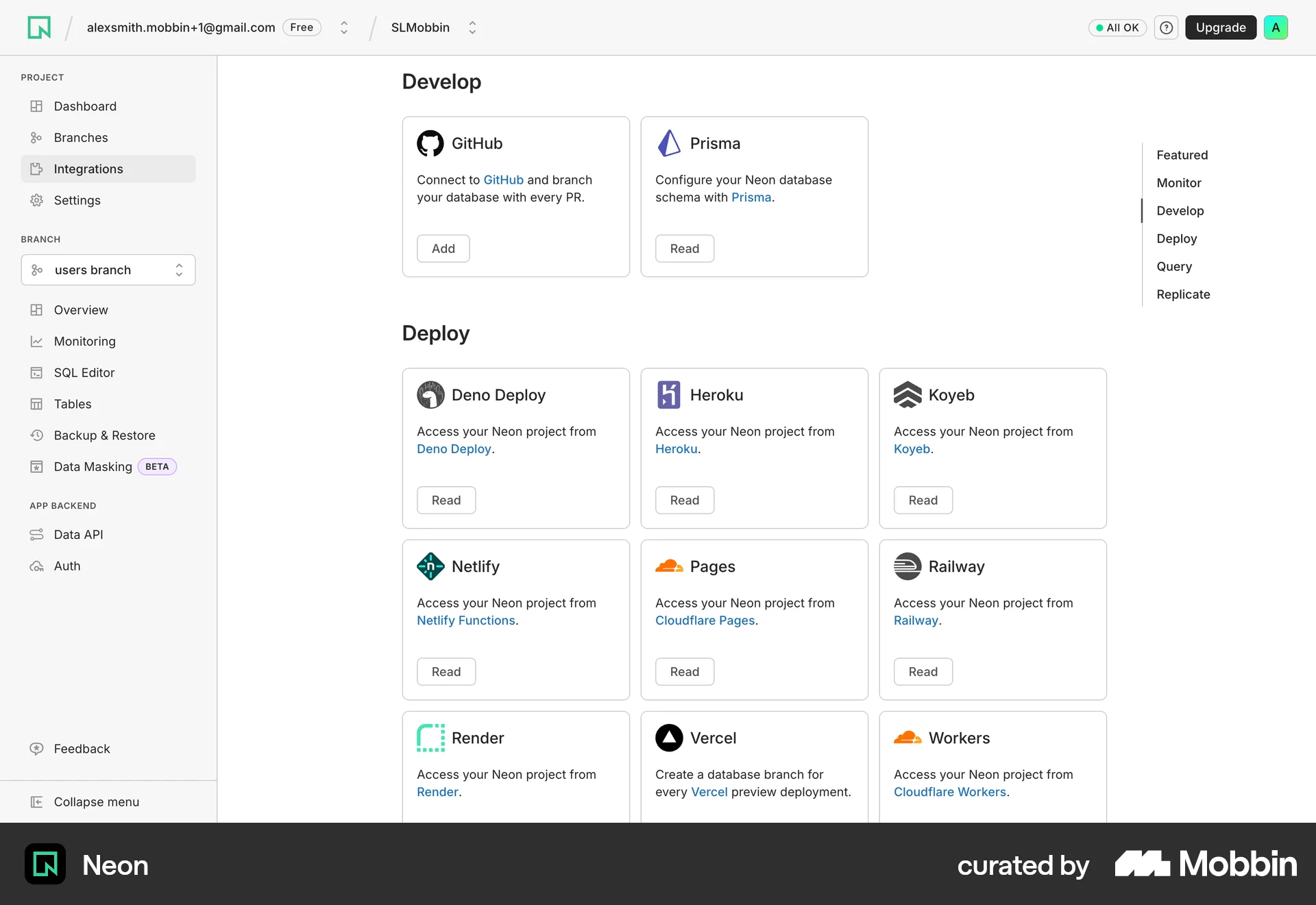Viewport: 1316px width, 905px height.
Task: Click the Branches icon in sidebar
Action: coord(36,138)
